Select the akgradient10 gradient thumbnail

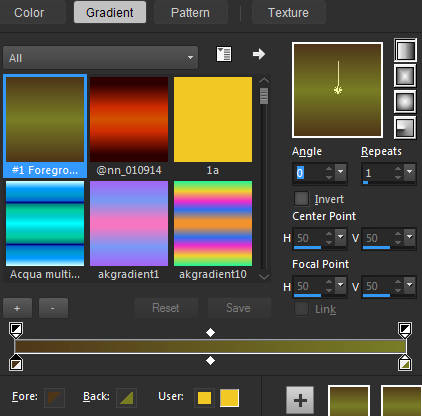(213, 224)
